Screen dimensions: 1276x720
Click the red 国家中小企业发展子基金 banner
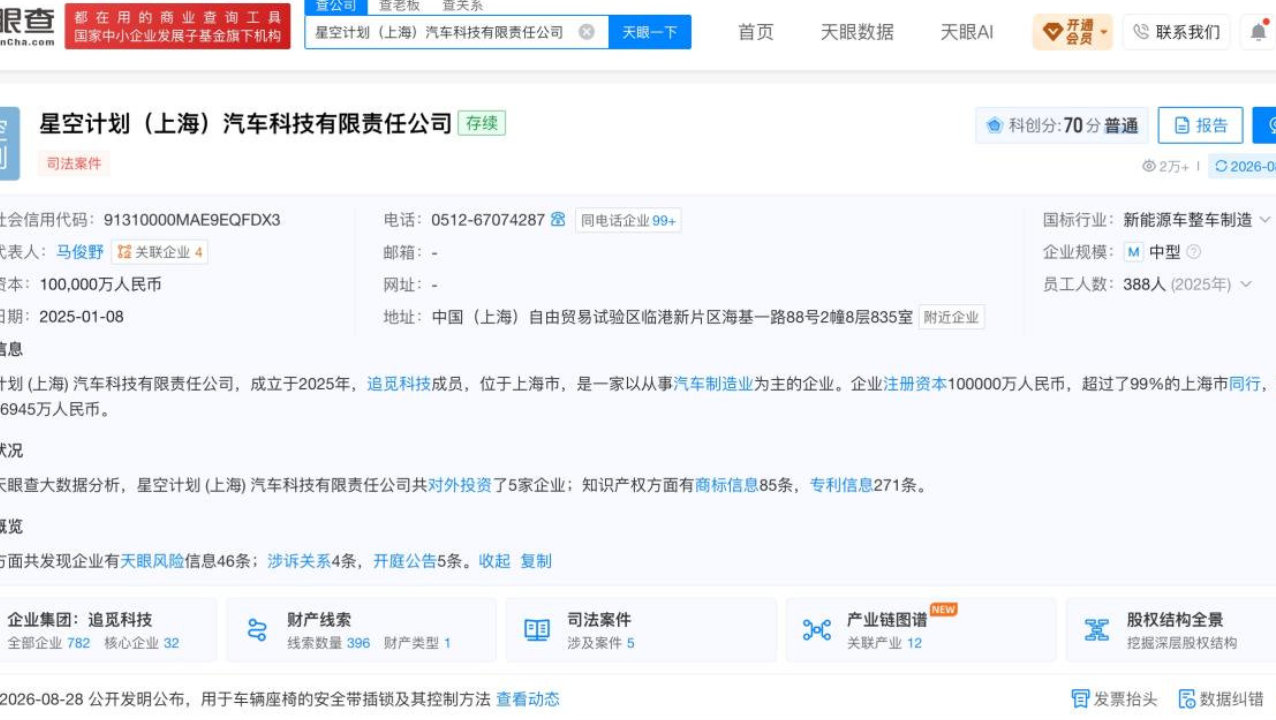pos(178,27)
